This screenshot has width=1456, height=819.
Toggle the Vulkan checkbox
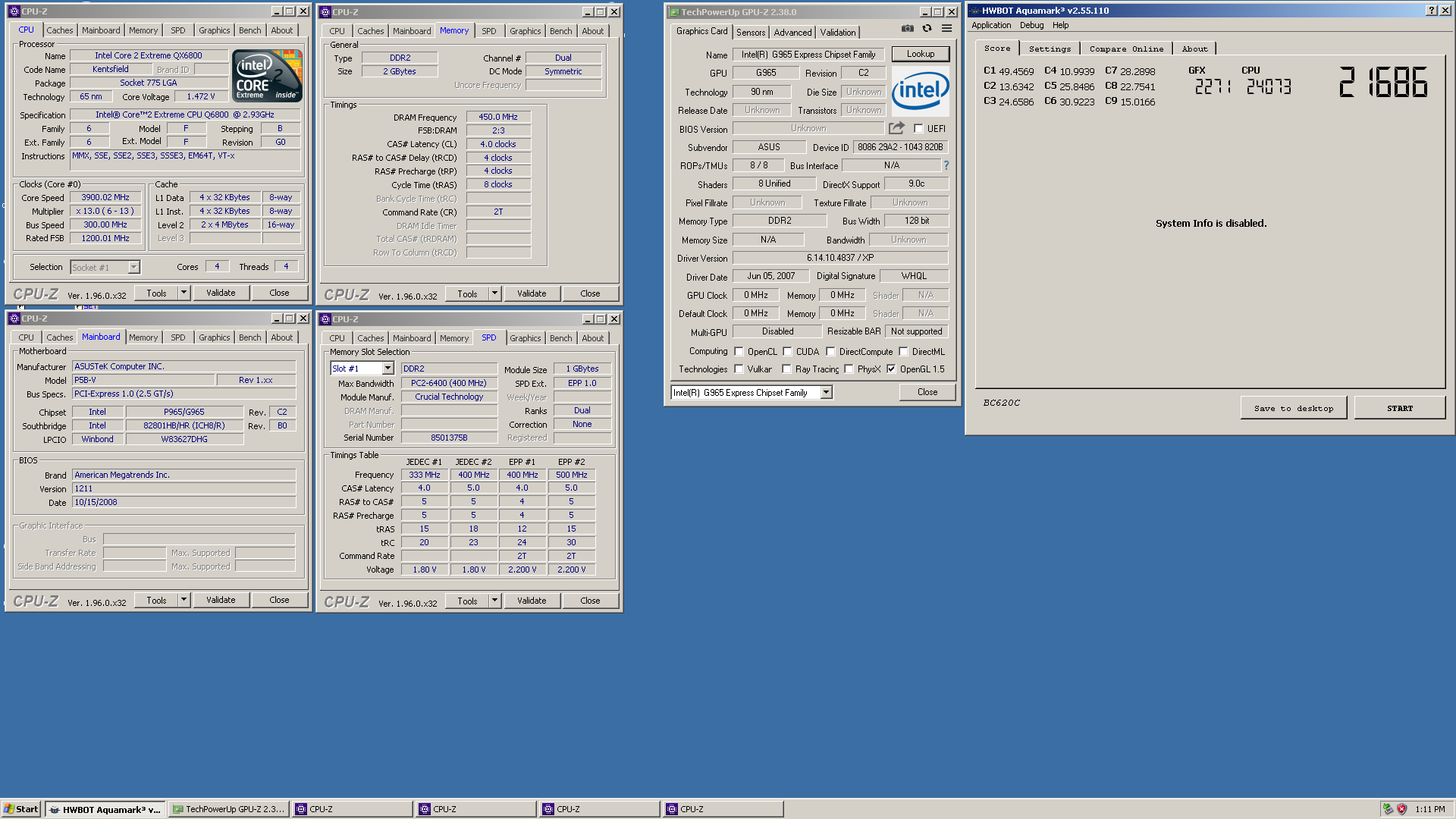click(x=739, y=369)
